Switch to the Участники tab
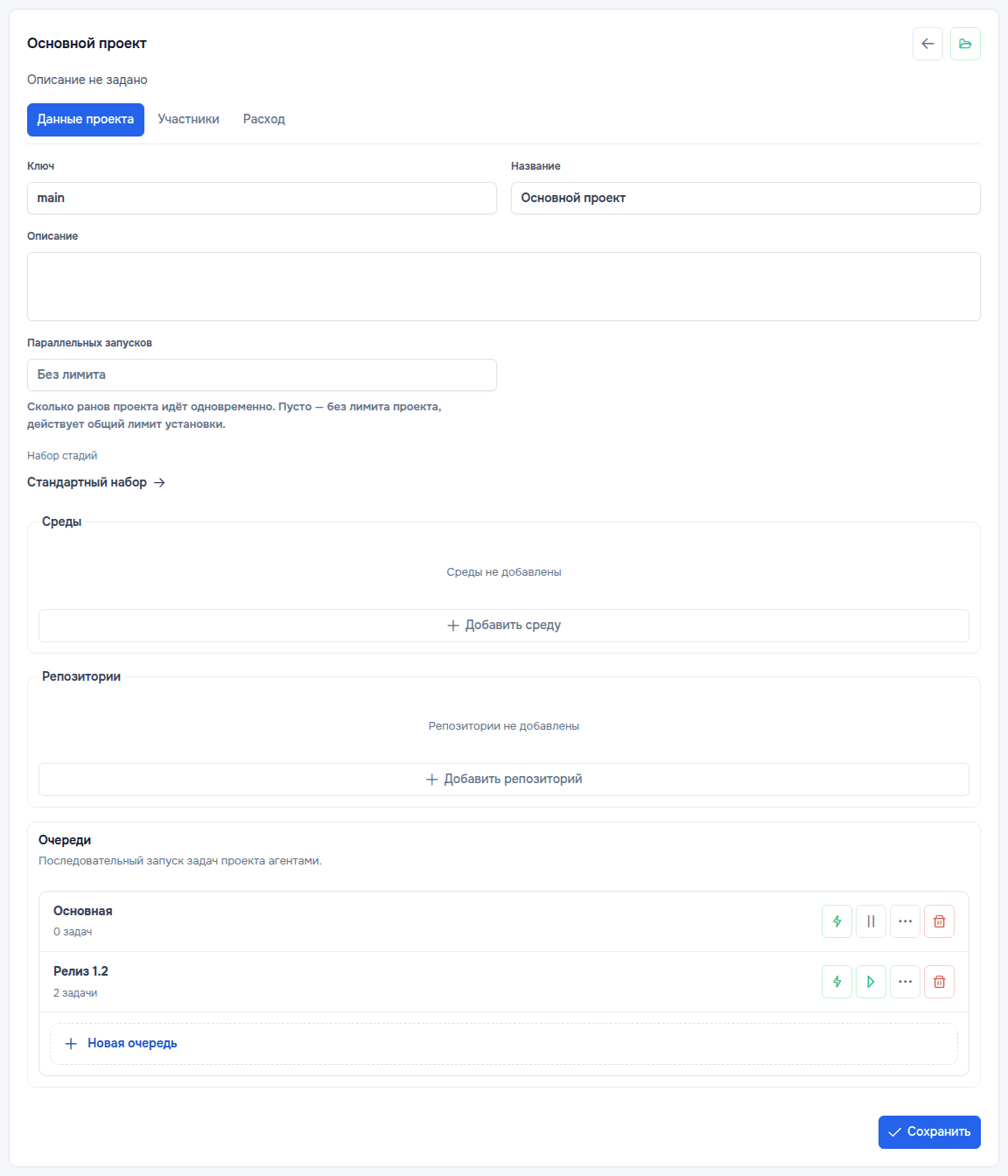This screenshot has width=1008, height=1176. pyautogui.click(x=188, y=120)
